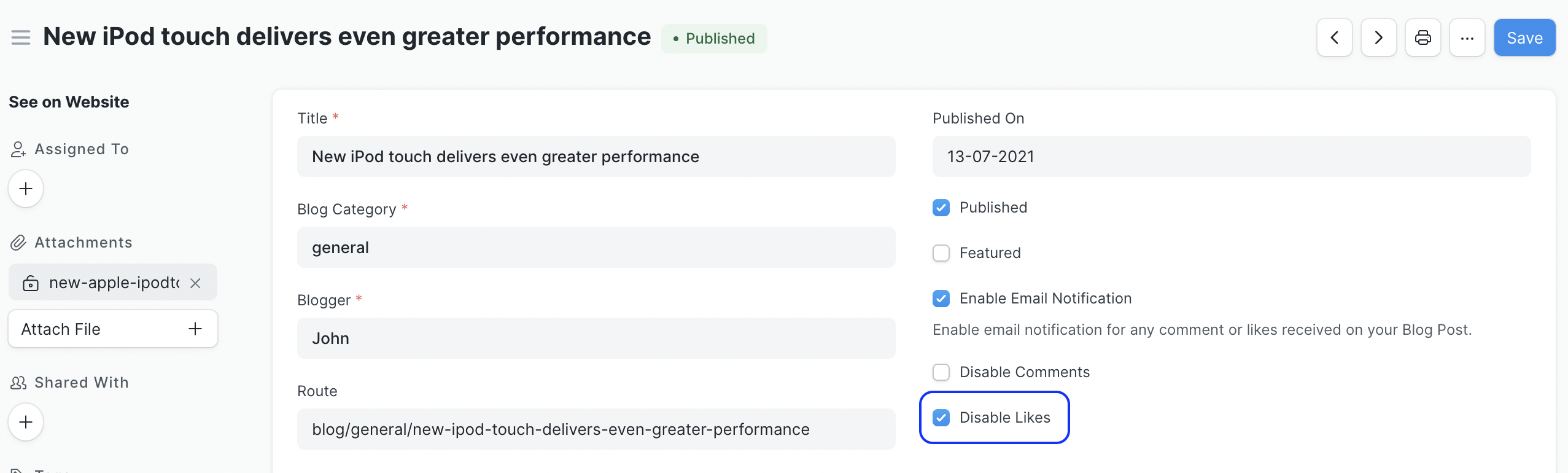Remove the new-apple-ipodtouch attachment
This screenshot has width=1568, height=473.
click(195, 283)
